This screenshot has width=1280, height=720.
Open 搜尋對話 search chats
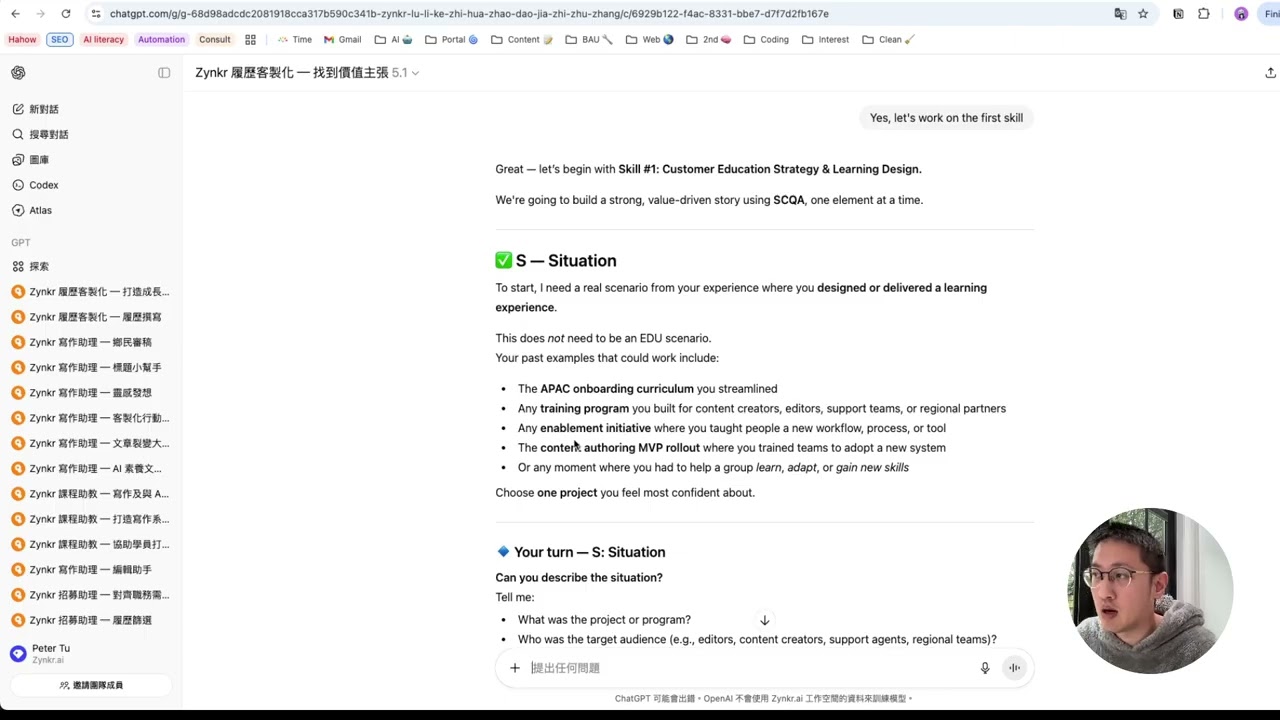tap(91, 134)
